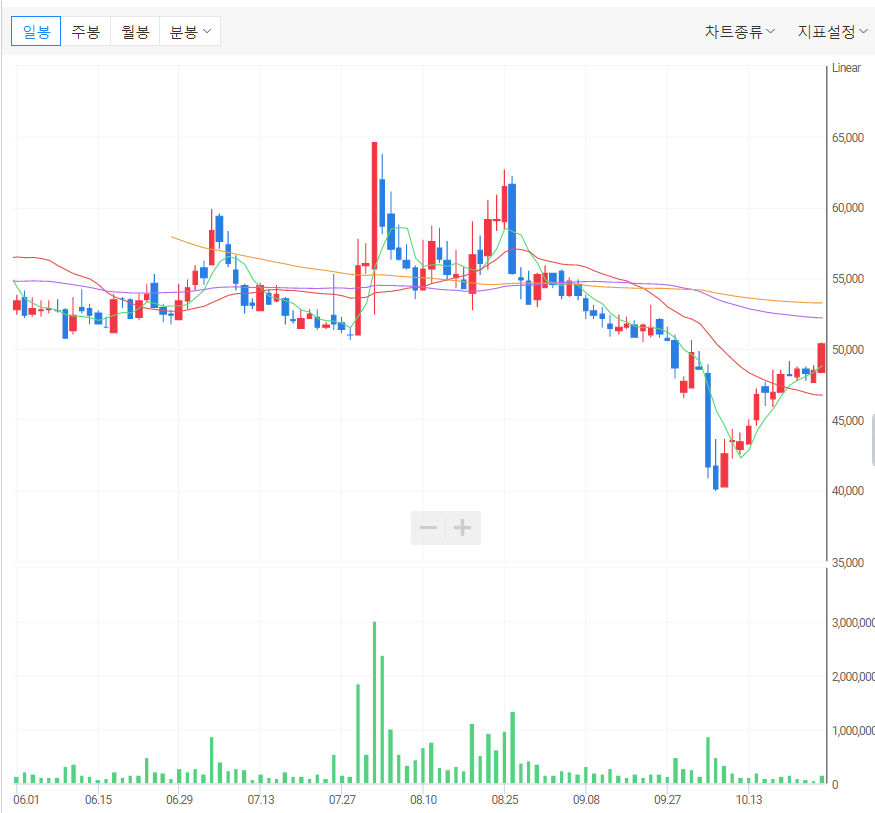
Task: Click the 06.01 date label
Action: (26, 800)
